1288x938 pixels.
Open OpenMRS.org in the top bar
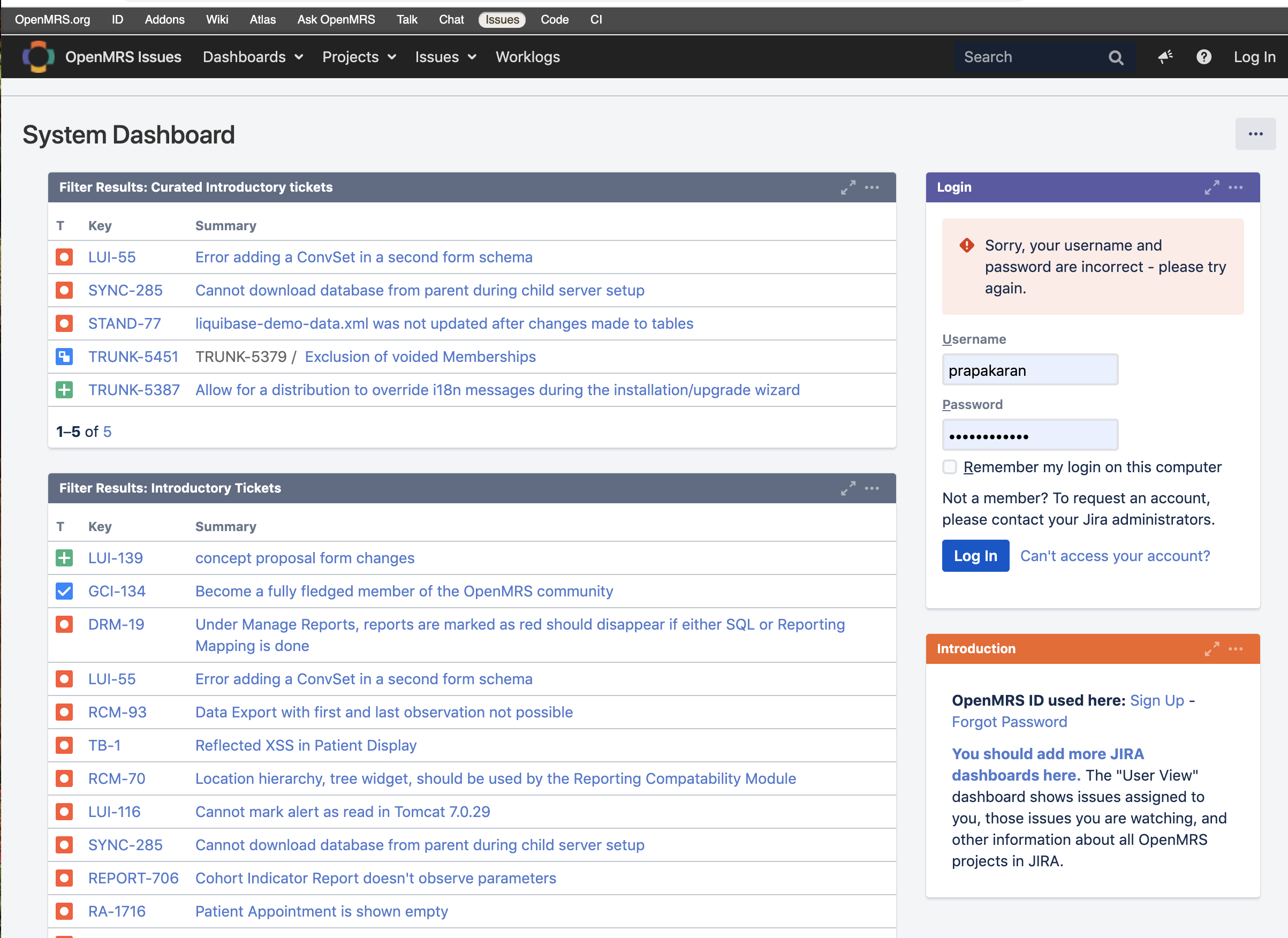[52, 19]
